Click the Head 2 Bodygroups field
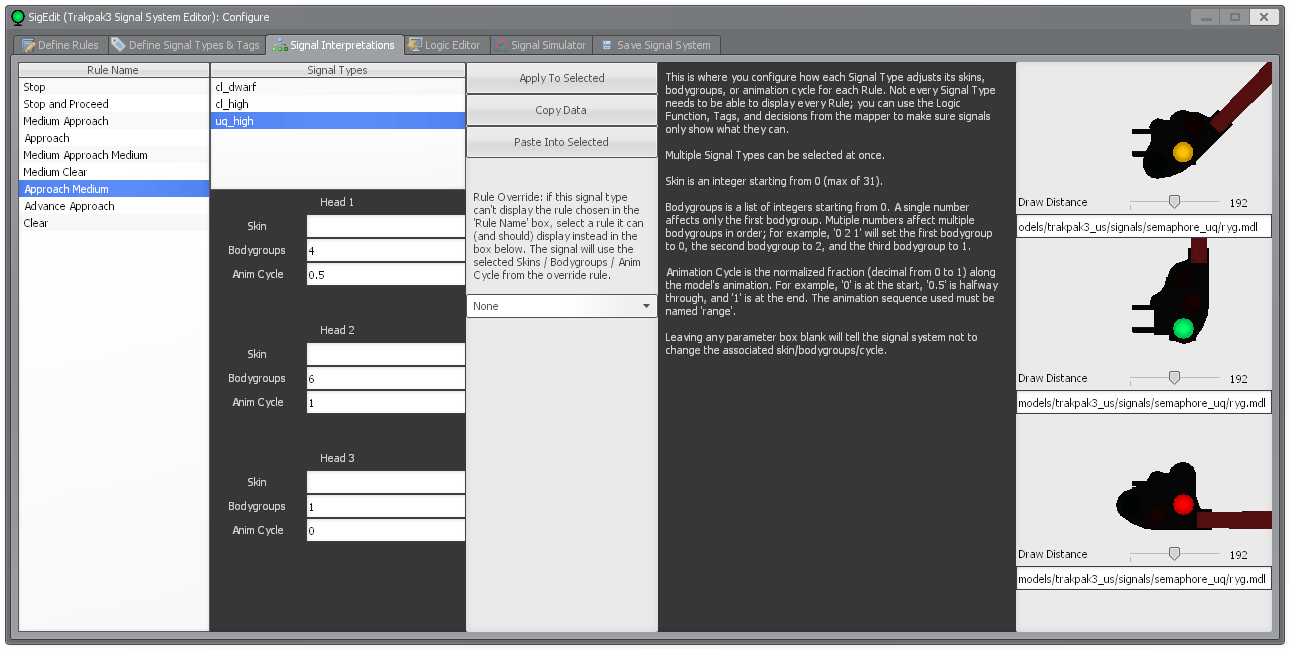 (386, 378)
